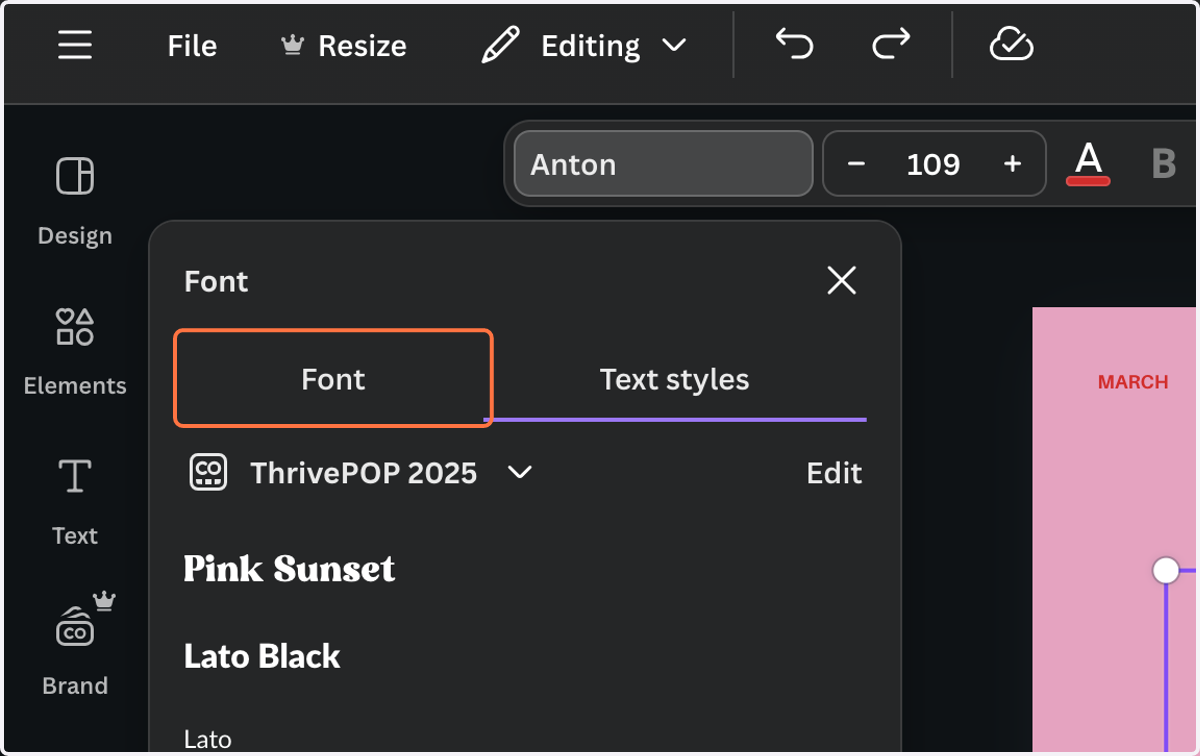1200x756 pixels.
Task: Open the Elements sidebar panel
Action: 75,351
